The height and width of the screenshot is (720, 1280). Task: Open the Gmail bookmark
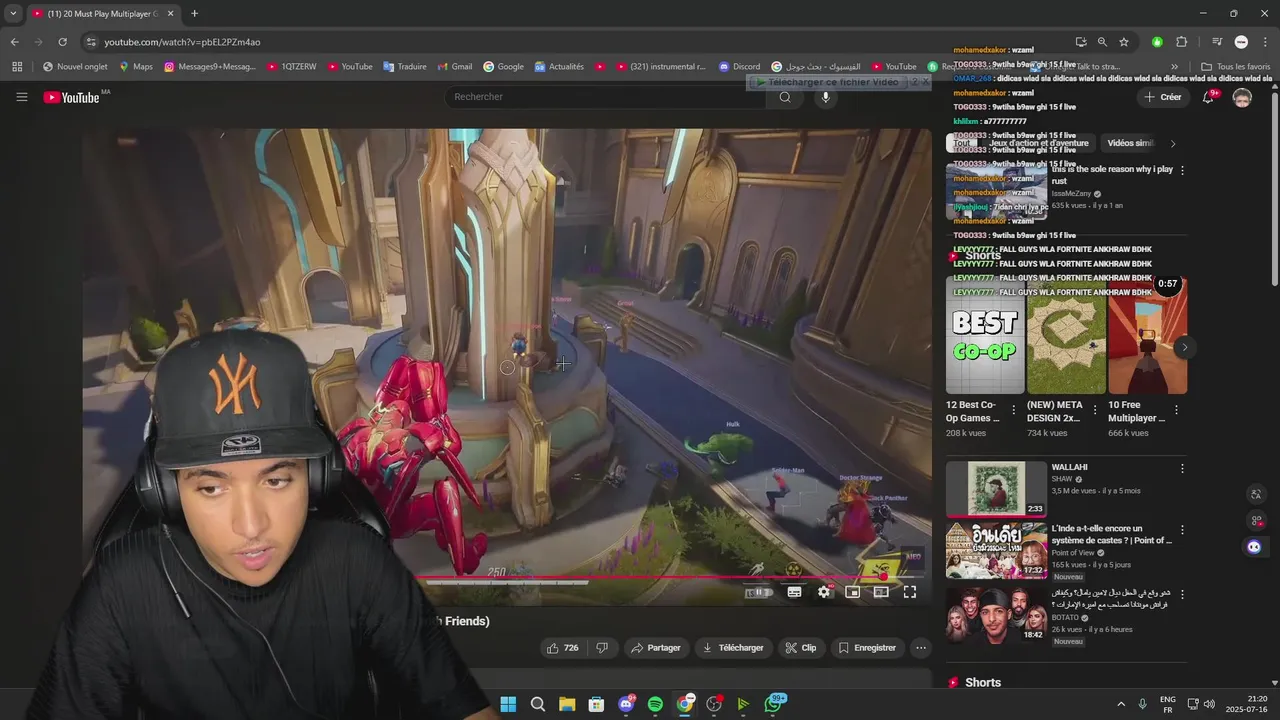pos(454,67)
